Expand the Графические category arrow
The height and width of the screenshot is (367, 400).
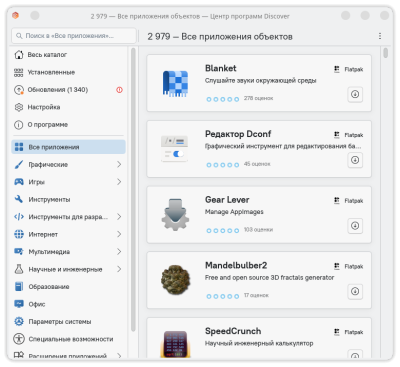coord(119,164)
